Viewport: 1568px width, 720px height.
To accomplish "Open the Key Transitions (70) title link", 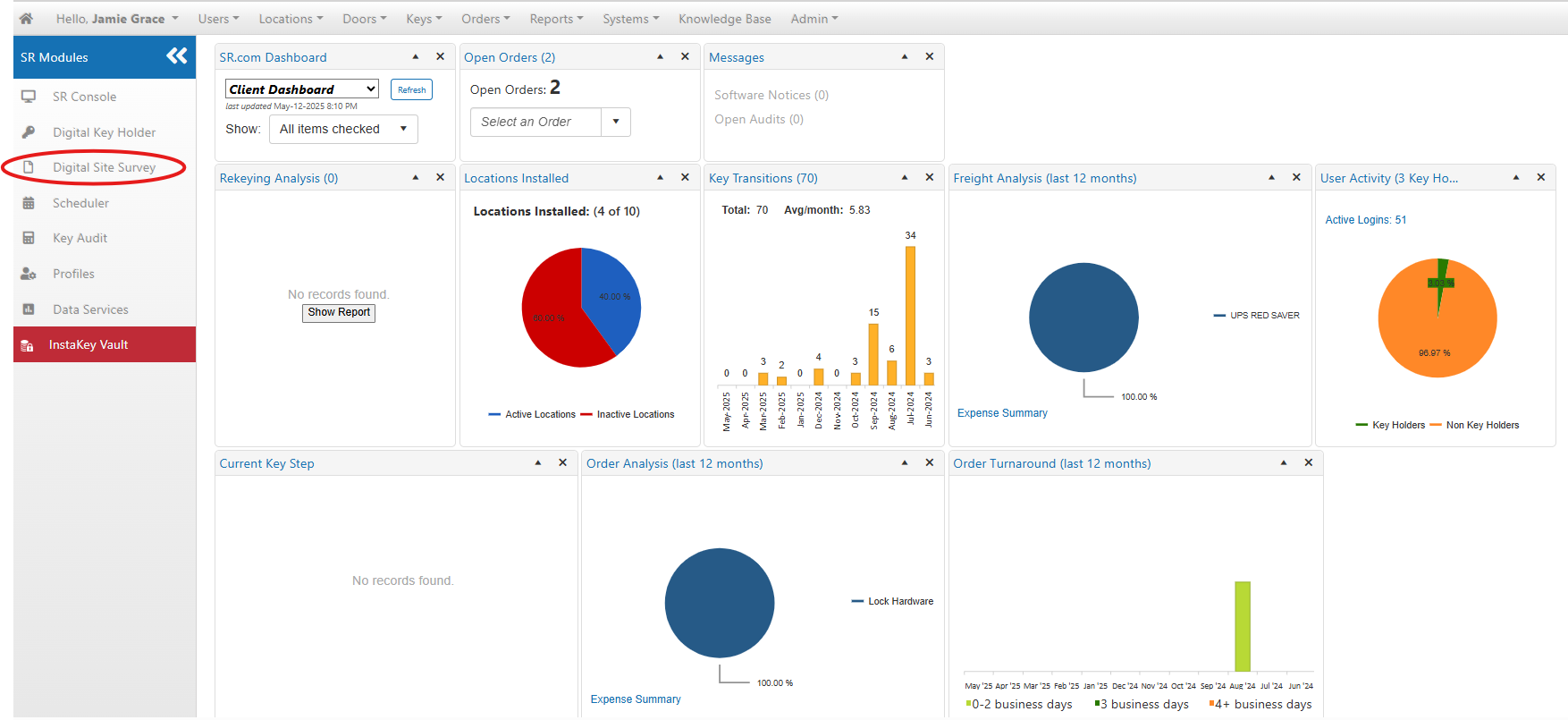I will point(763,178).
